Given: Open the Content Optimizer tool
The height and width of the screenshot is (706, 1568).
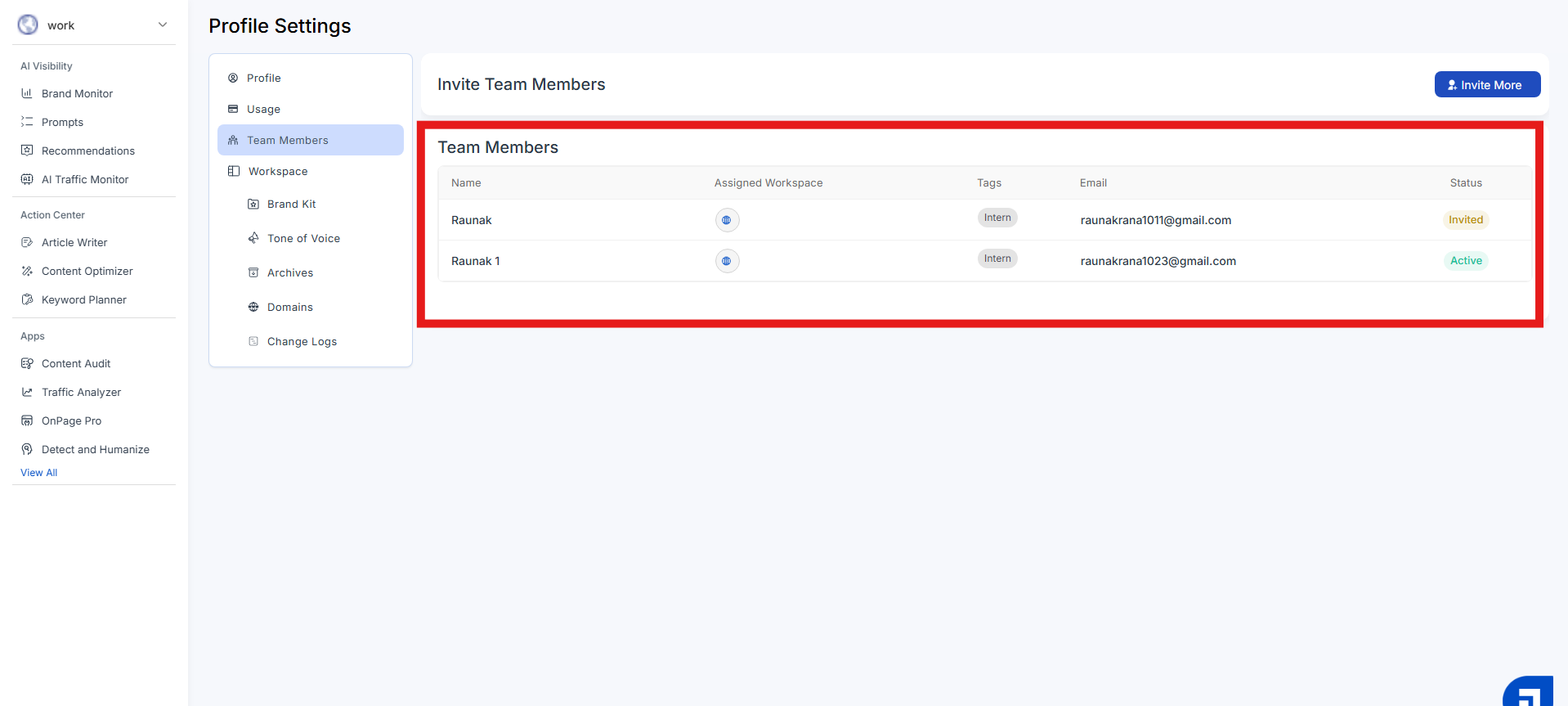Looking at the screenshot, I should 87,271.
